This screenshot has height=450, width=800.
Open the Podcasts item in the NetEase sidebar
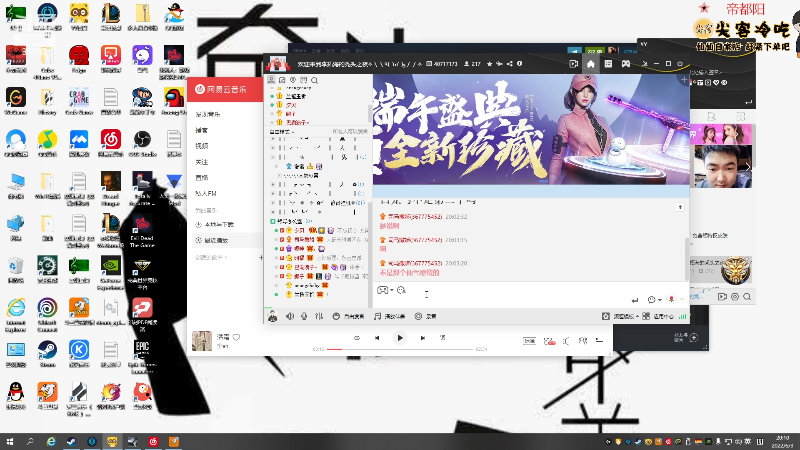tap(201, 130)
